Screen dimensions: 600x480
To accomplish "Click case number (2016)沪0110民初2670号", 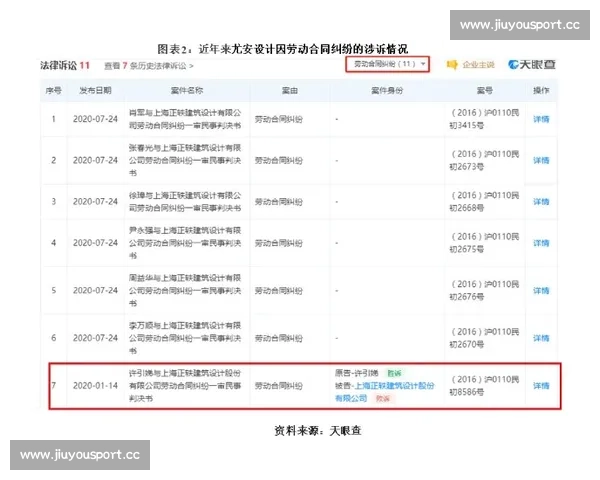I will click(x=484, y=338).
